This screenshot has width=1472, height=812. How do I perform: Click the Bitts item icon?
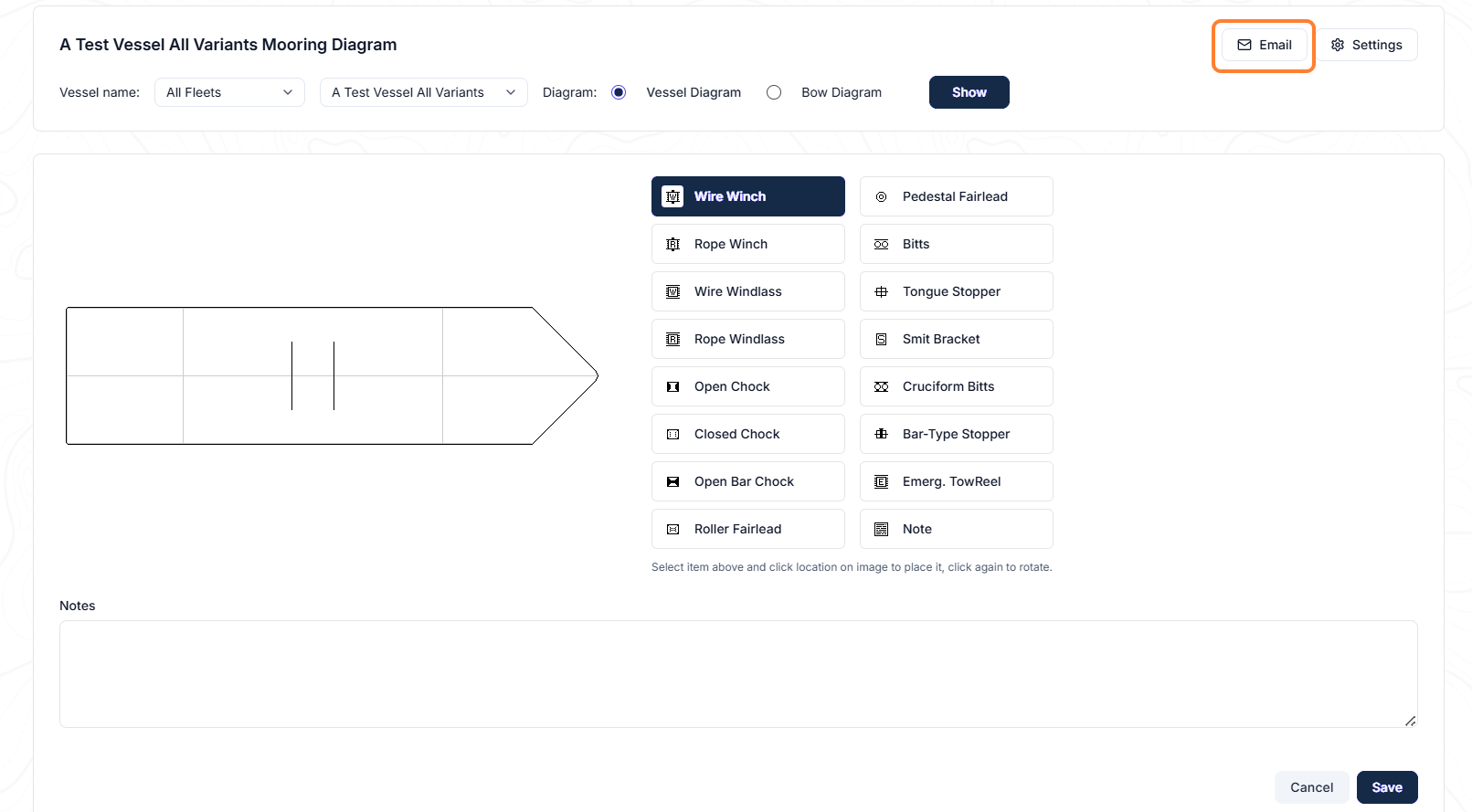pyautogui.click(x=882, y=244)
